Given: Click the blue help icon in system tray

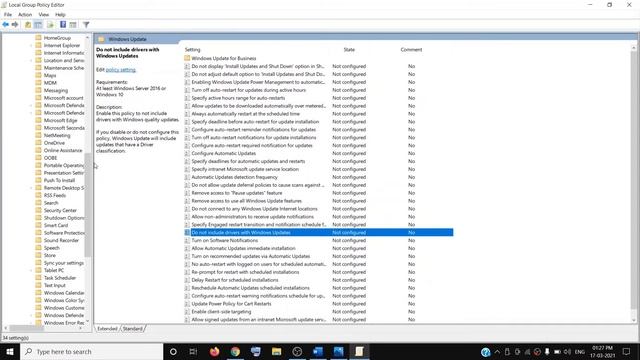Looking at the screenshot, I should (485, 352).
